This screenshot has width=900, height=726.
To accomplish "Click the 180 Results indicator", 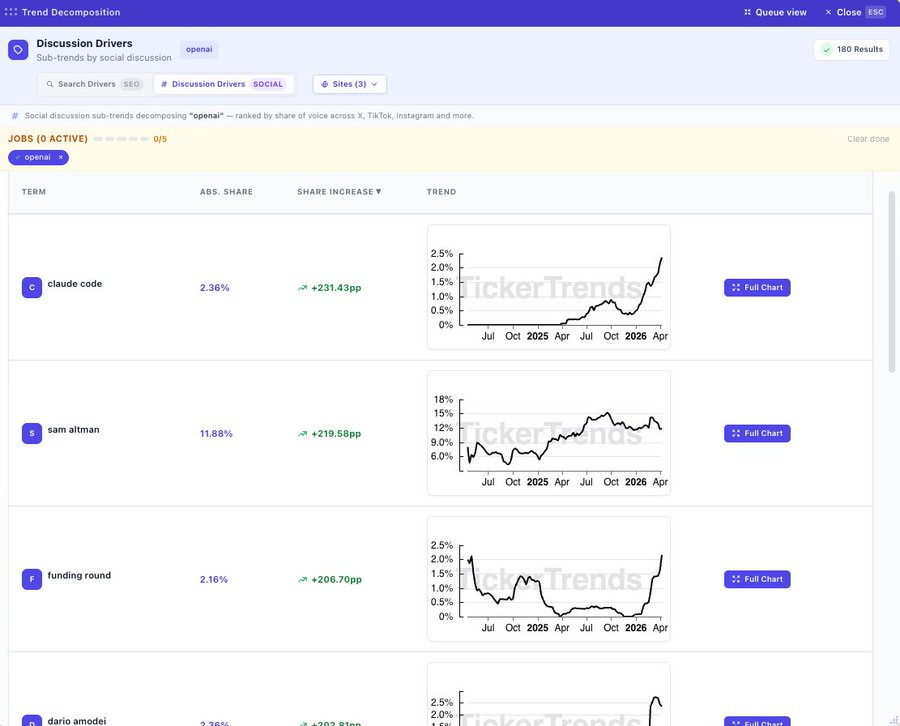I will (x=851, y=49).
